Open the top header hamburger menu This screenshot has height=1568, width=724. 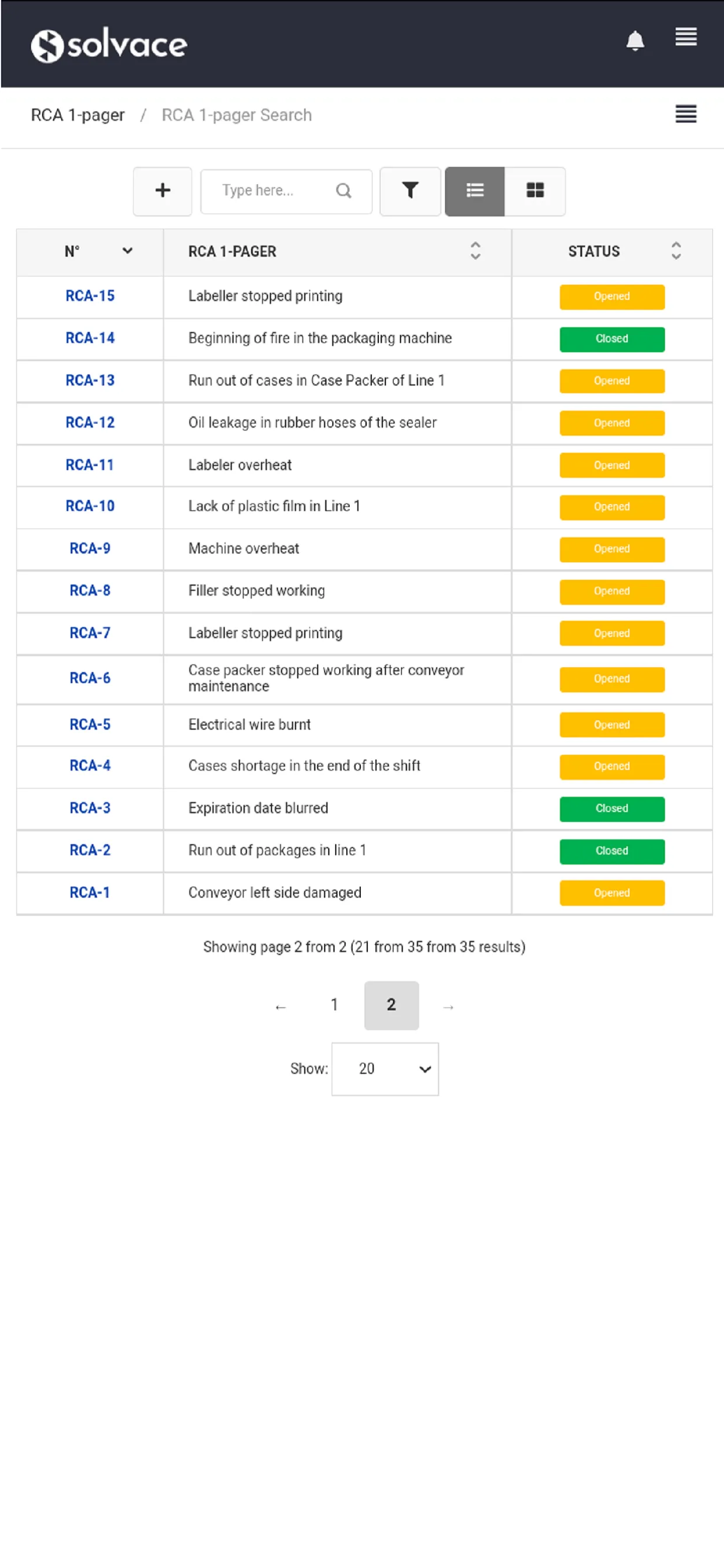tap(685, 37)
